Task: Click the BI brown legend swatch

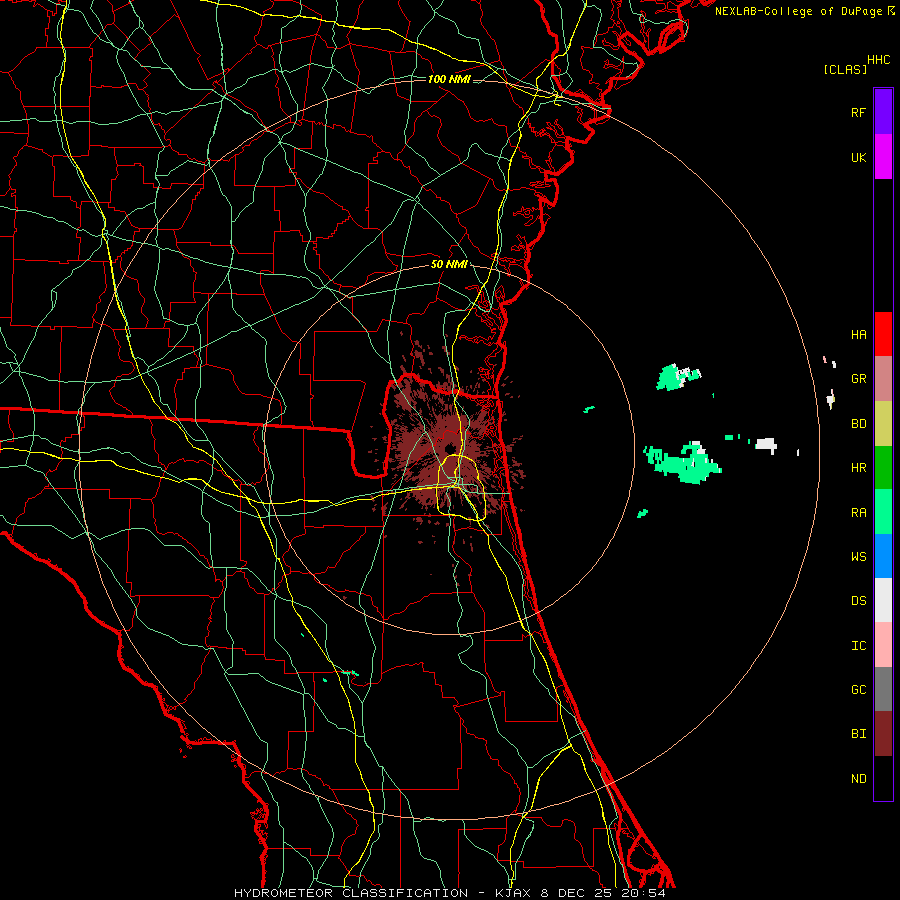Action: click(x=883, y=734)
